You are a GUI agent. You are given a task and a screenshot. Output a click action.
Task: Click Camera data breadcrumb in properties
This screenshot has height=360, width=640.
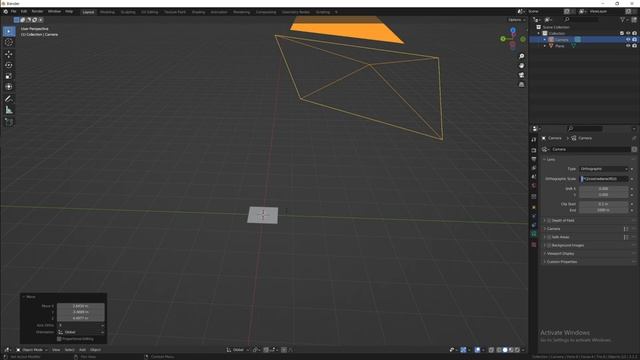click(x=582, y=138)
